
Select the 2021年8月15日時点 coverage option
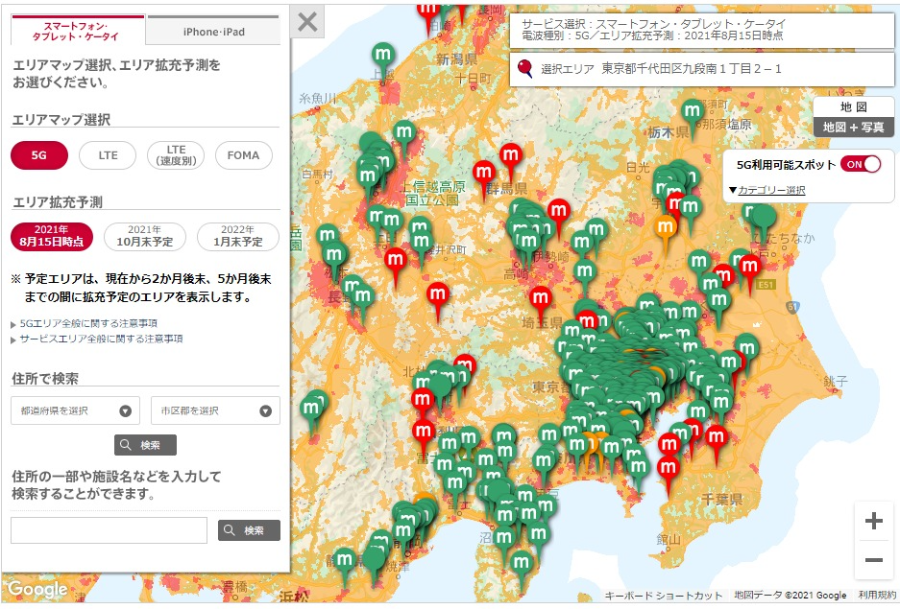pyautogui.click(x=52, y=236)
